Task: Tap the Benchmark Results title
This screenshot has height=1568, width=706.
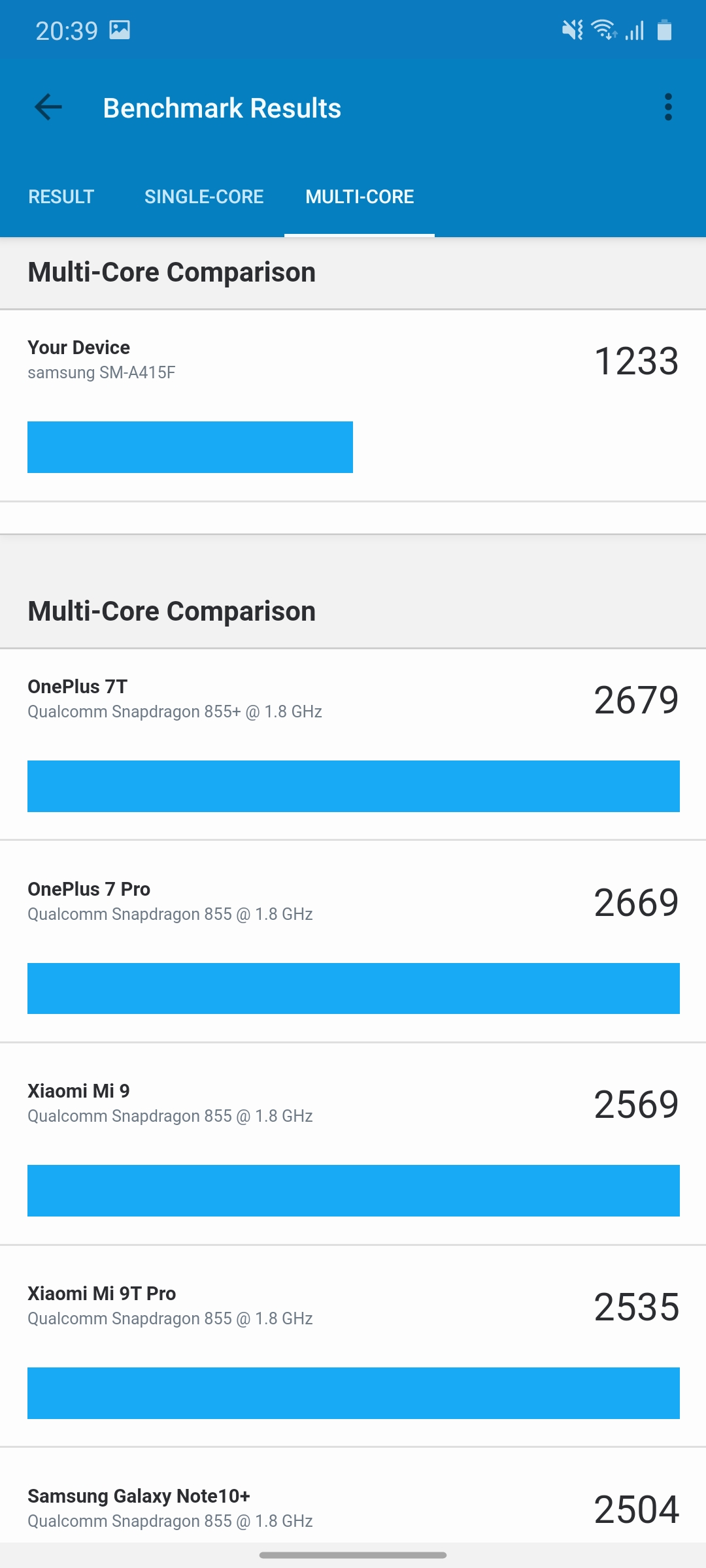Action: click(222, 108)
